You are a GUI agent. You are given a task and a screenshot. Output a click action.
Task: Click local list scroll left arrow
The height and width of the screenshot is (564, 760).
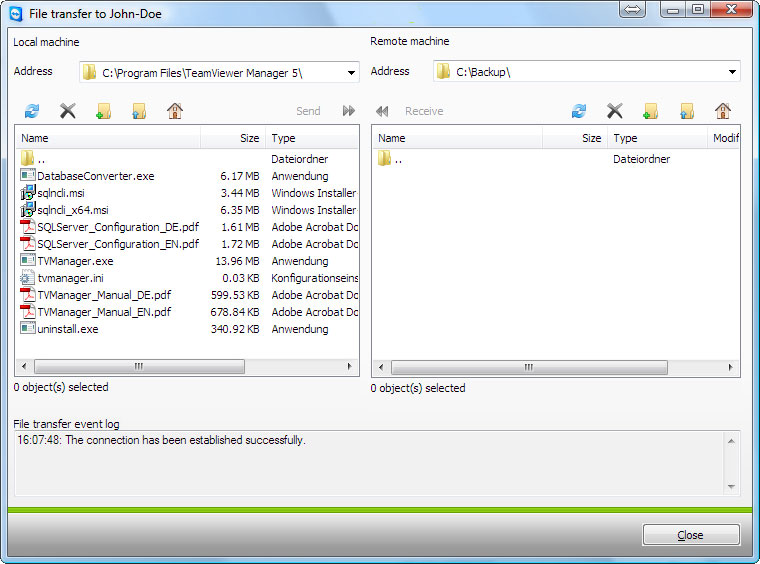pyautogui.click(x=24, y=366)
